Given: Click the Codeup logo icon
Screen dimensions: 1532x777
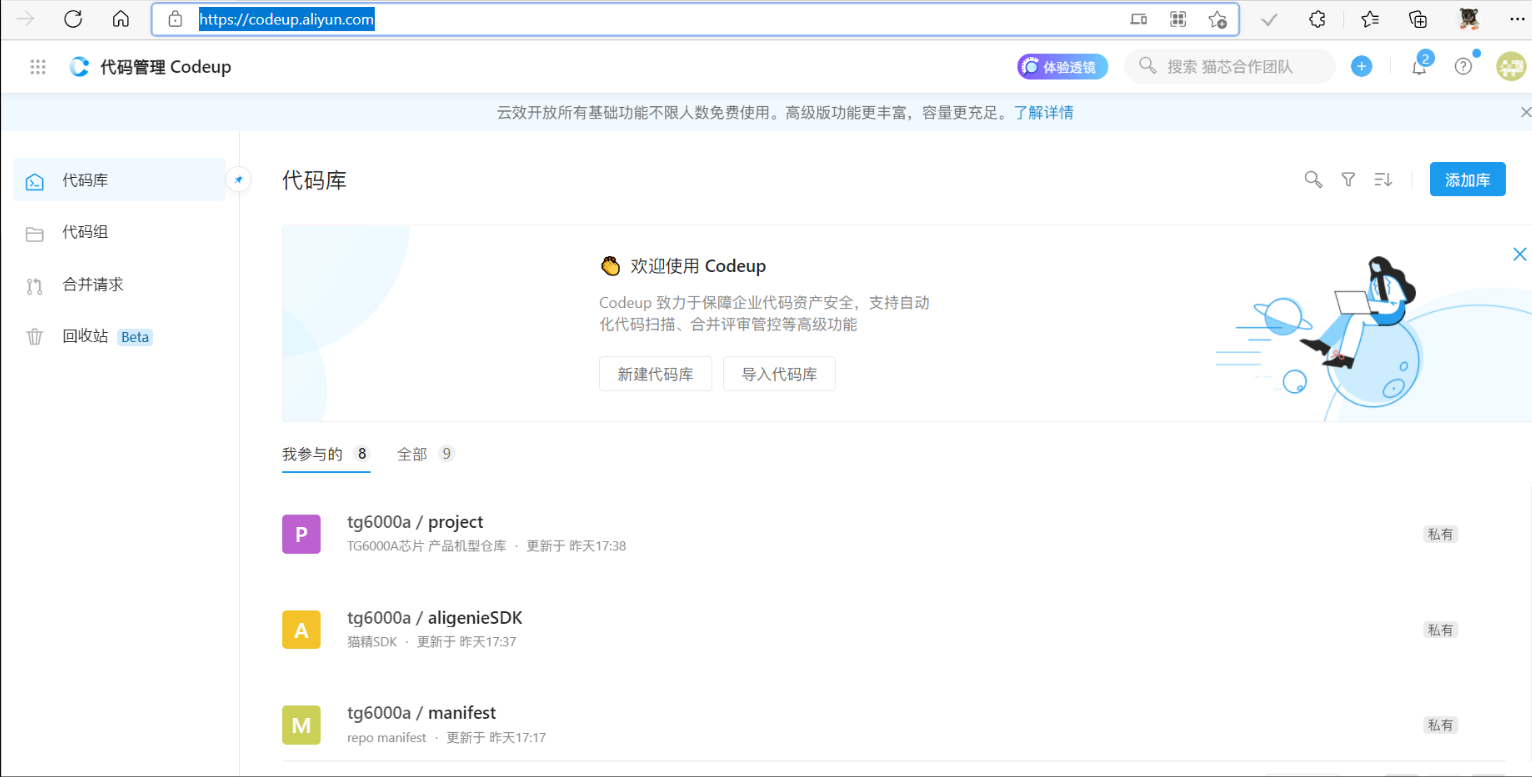Looking at the screenshot, I should pyautogui.click(x=79, y=67).
